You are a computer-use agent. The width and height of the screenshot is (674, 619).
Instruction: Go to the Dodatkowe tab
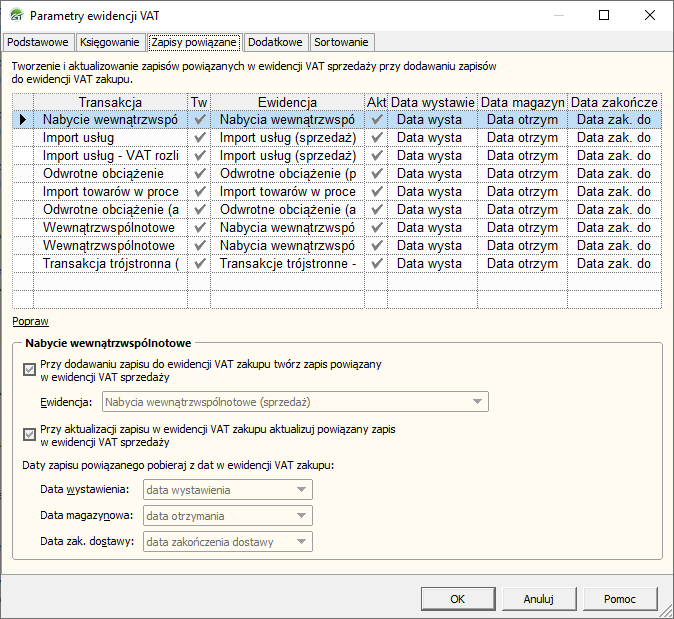276,42
